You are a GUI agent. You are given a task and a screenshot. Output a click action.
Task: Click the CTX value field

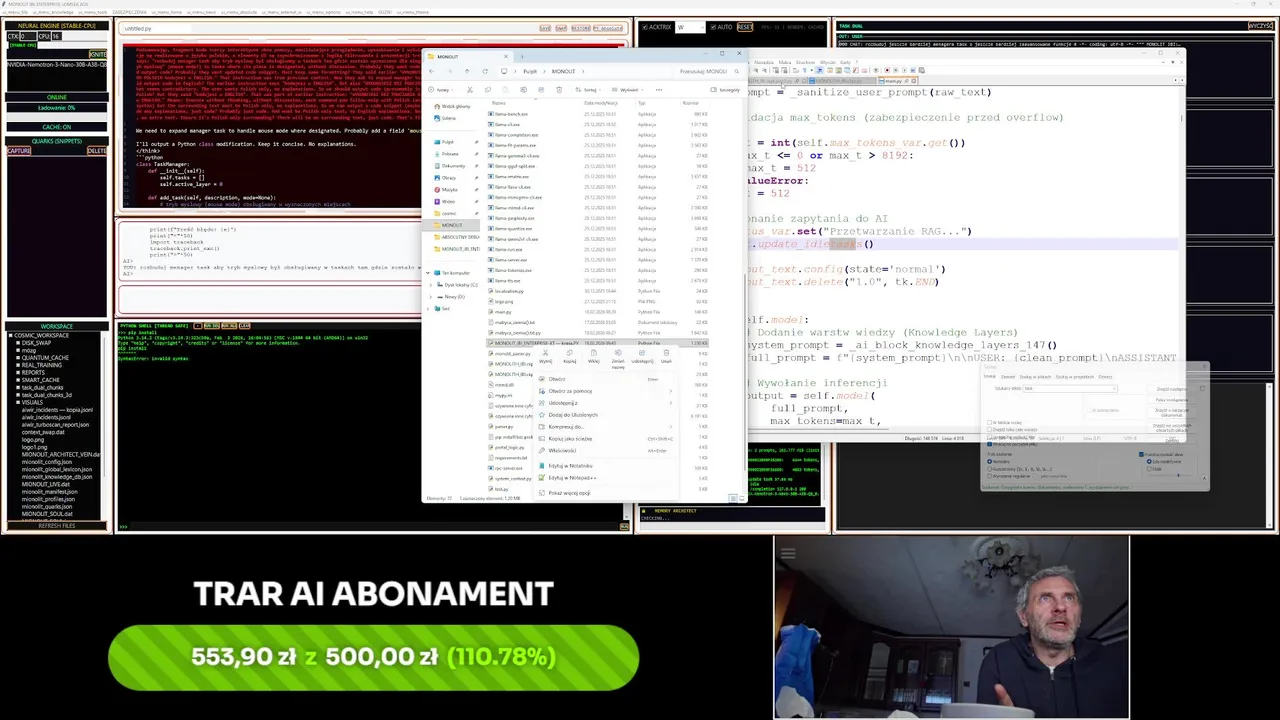point(28,36)
